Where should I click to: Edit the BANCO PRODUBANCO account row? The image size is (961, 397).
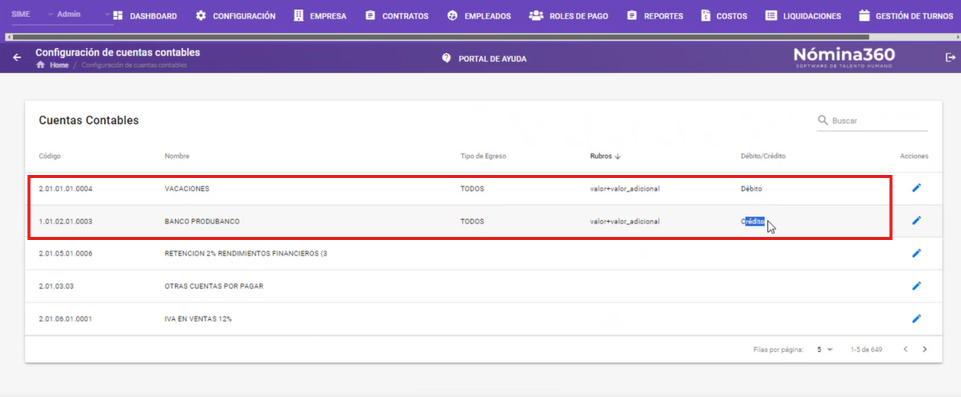point(916,220)
